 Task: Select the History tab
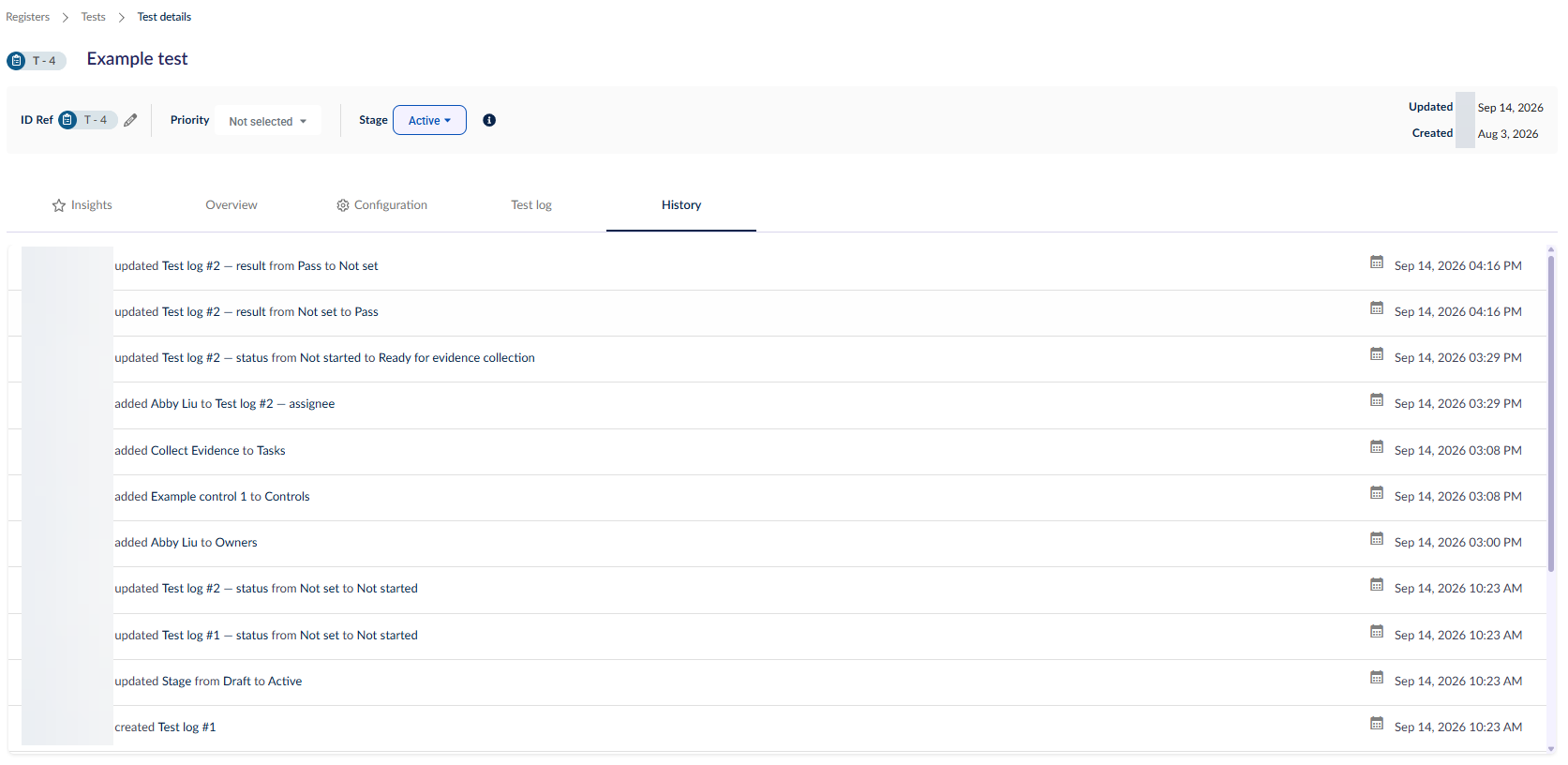click(681, 205)
